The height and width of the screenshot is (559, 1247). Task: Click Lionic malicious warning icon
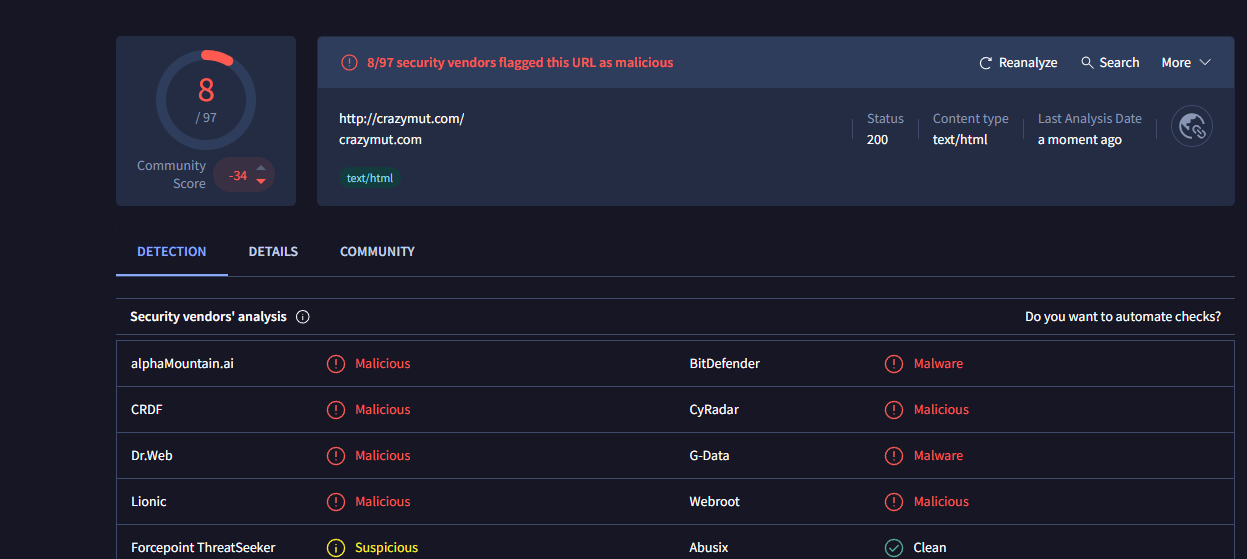click(336, 502)
